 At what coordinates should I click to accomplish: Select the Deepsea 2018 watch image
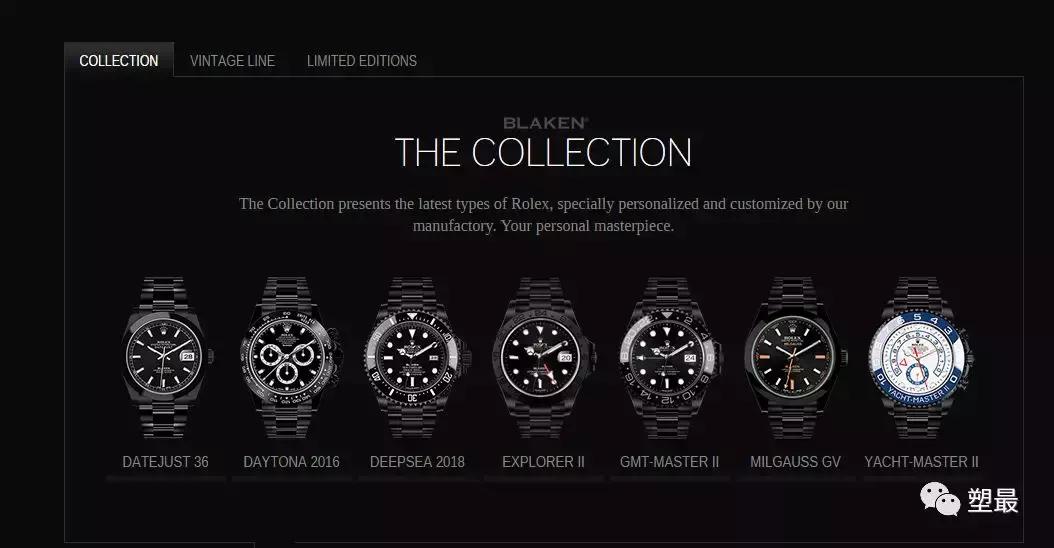(417, 358)
